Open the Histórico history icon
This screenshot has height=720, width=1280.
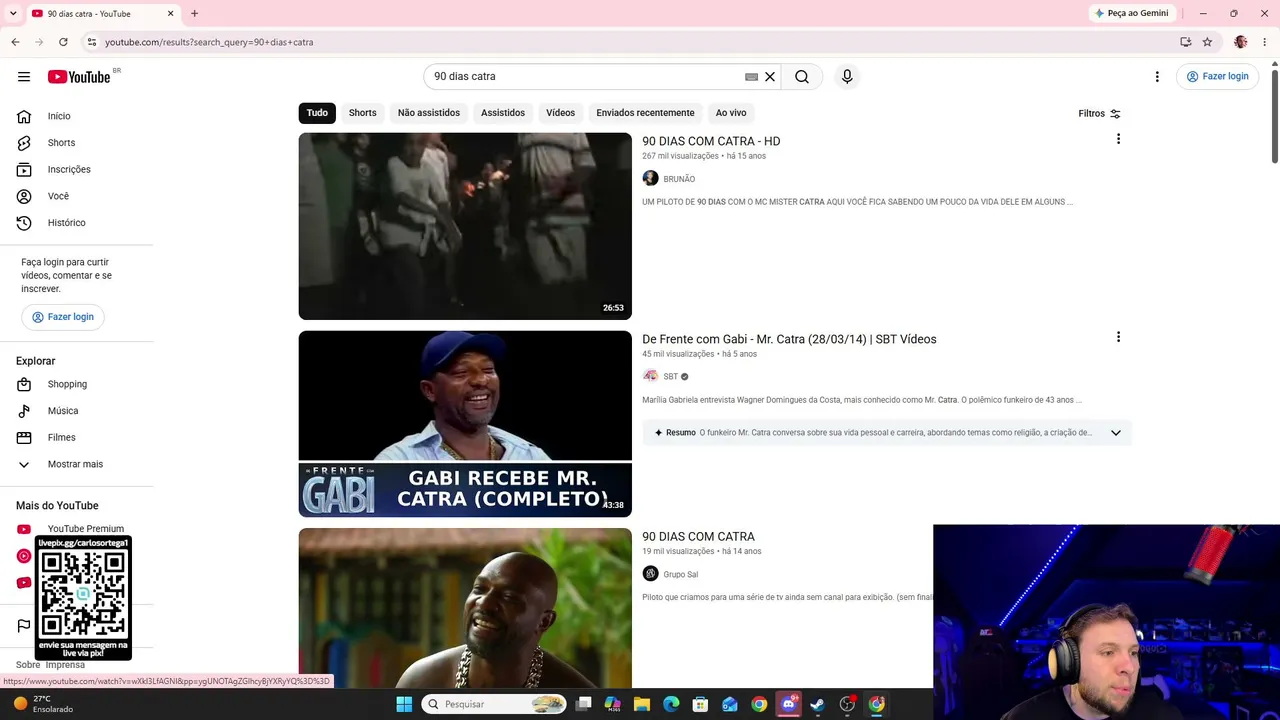24,223
